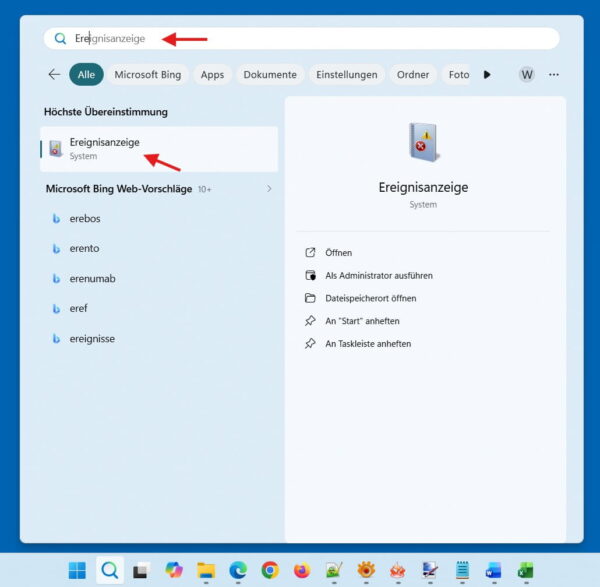Open the orange flower-eye taskbar app
600x587 pixels.
(x=366, y=571)
